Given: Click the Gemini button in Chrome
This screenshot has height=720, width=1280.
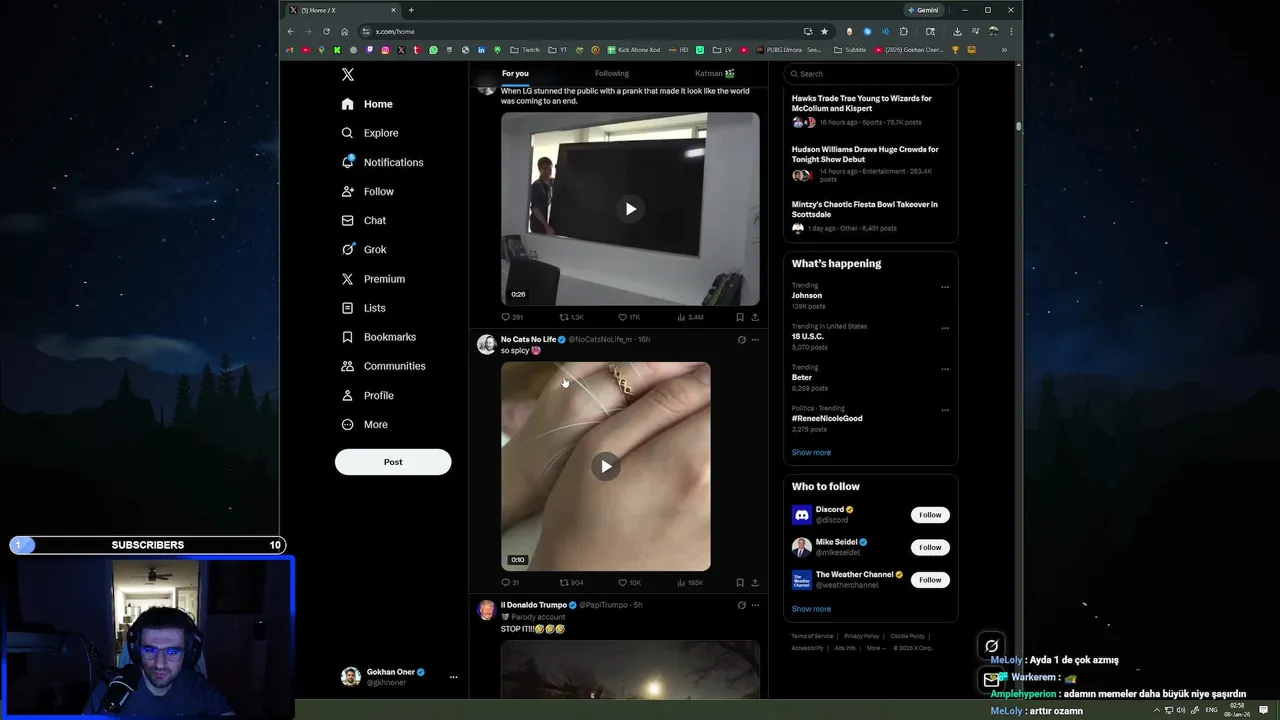Looking at the screenshot, I should click(923, 10).
